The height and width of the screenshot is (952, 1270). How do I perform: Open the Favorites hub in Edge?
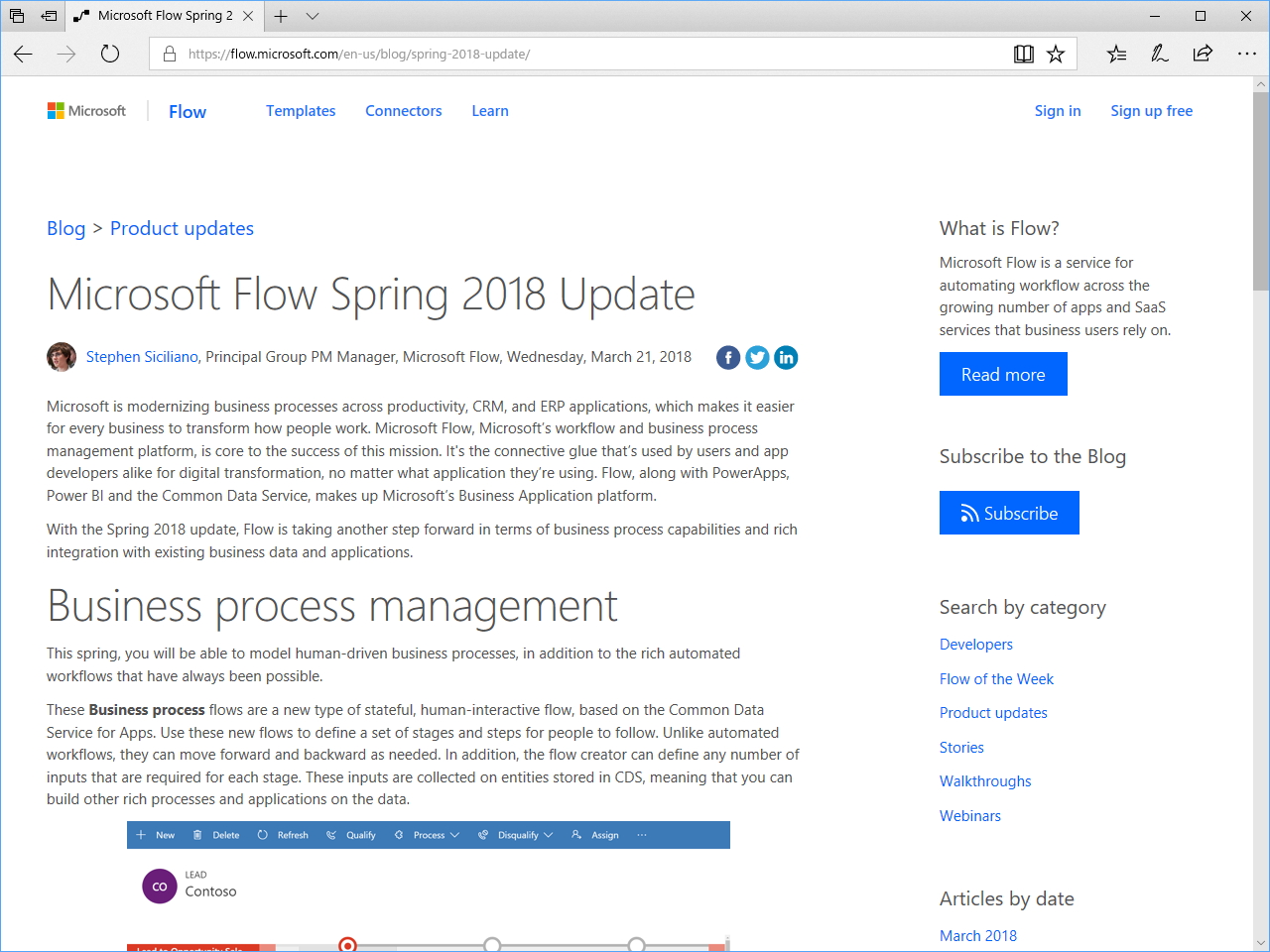point(1116,55)
